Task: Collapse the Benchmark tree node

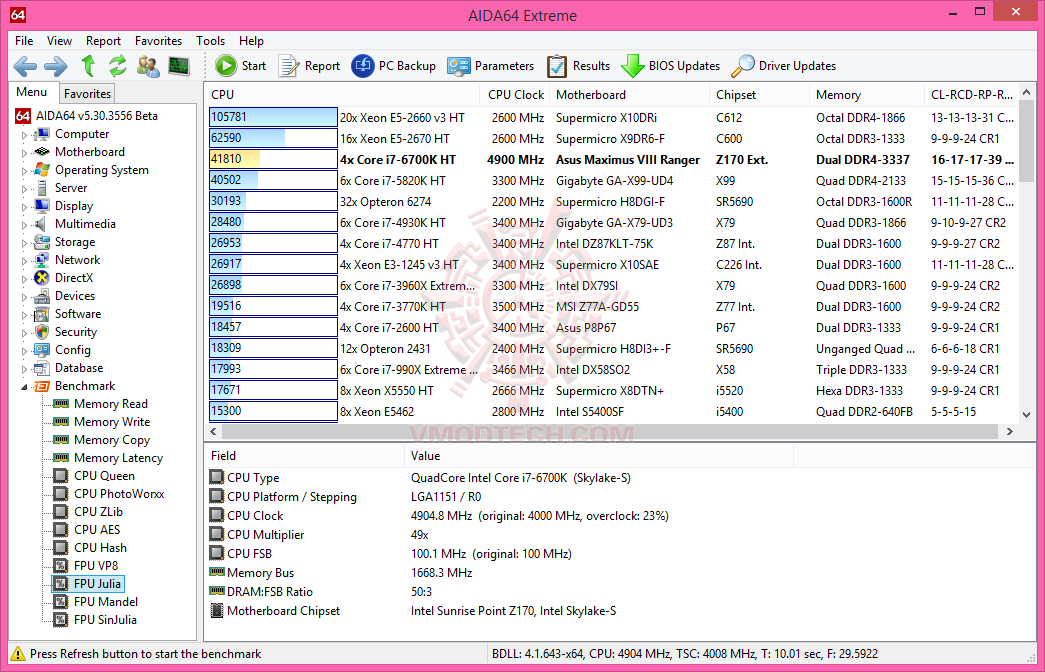Action: (25, 387)
